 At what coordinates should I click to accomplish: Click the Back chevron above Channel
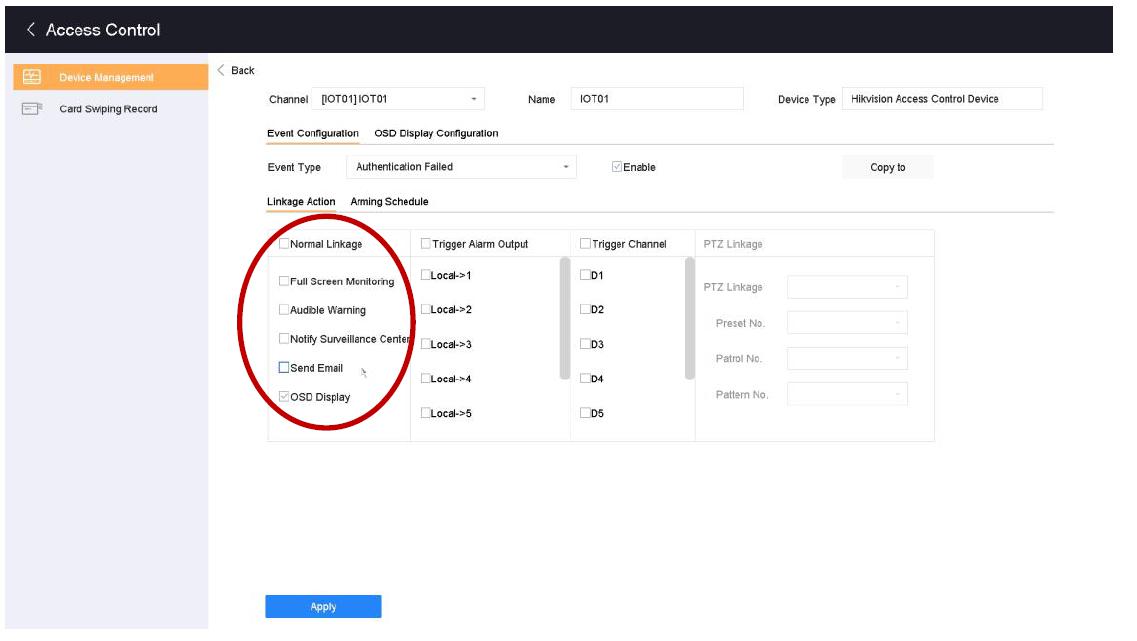221,70
